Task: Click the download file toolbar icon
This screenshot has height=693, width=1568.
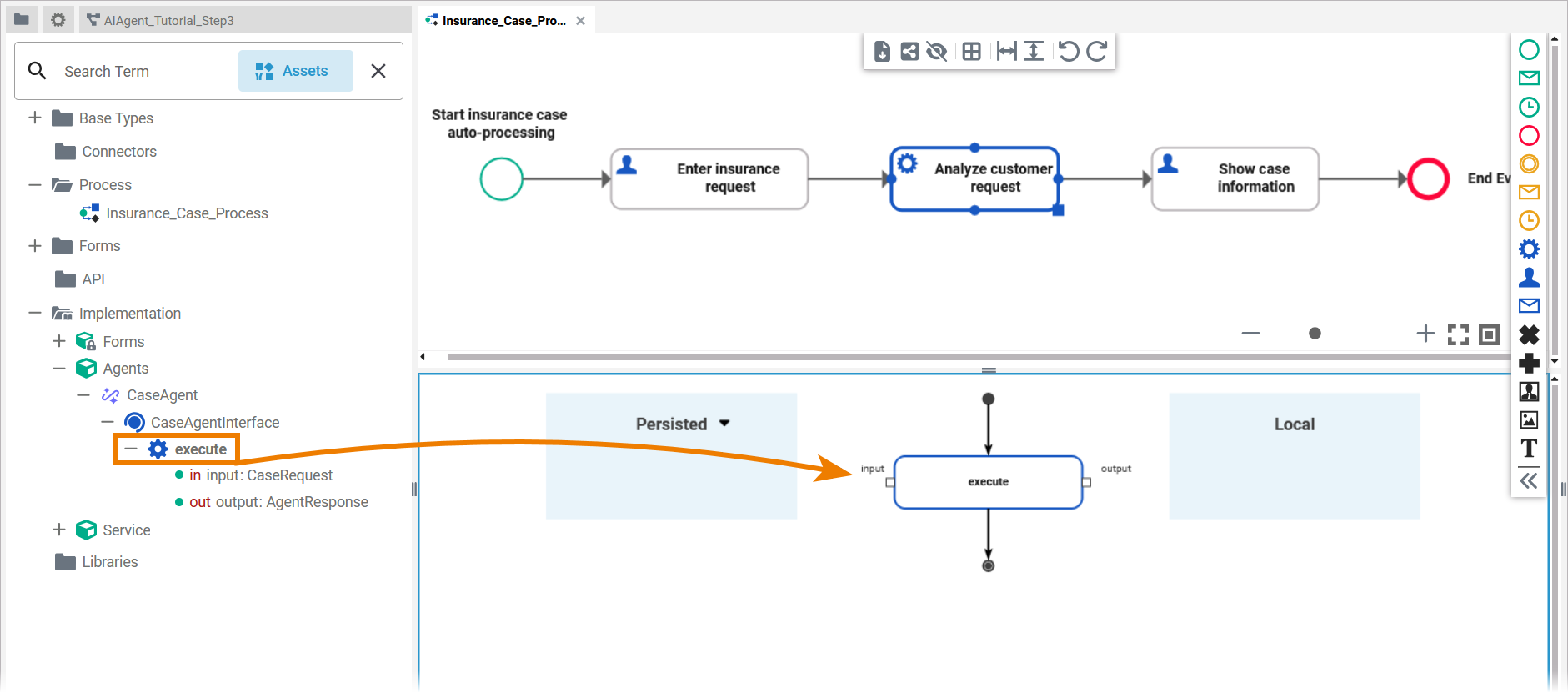Action: pyautogui.click(x=882, y=52)
